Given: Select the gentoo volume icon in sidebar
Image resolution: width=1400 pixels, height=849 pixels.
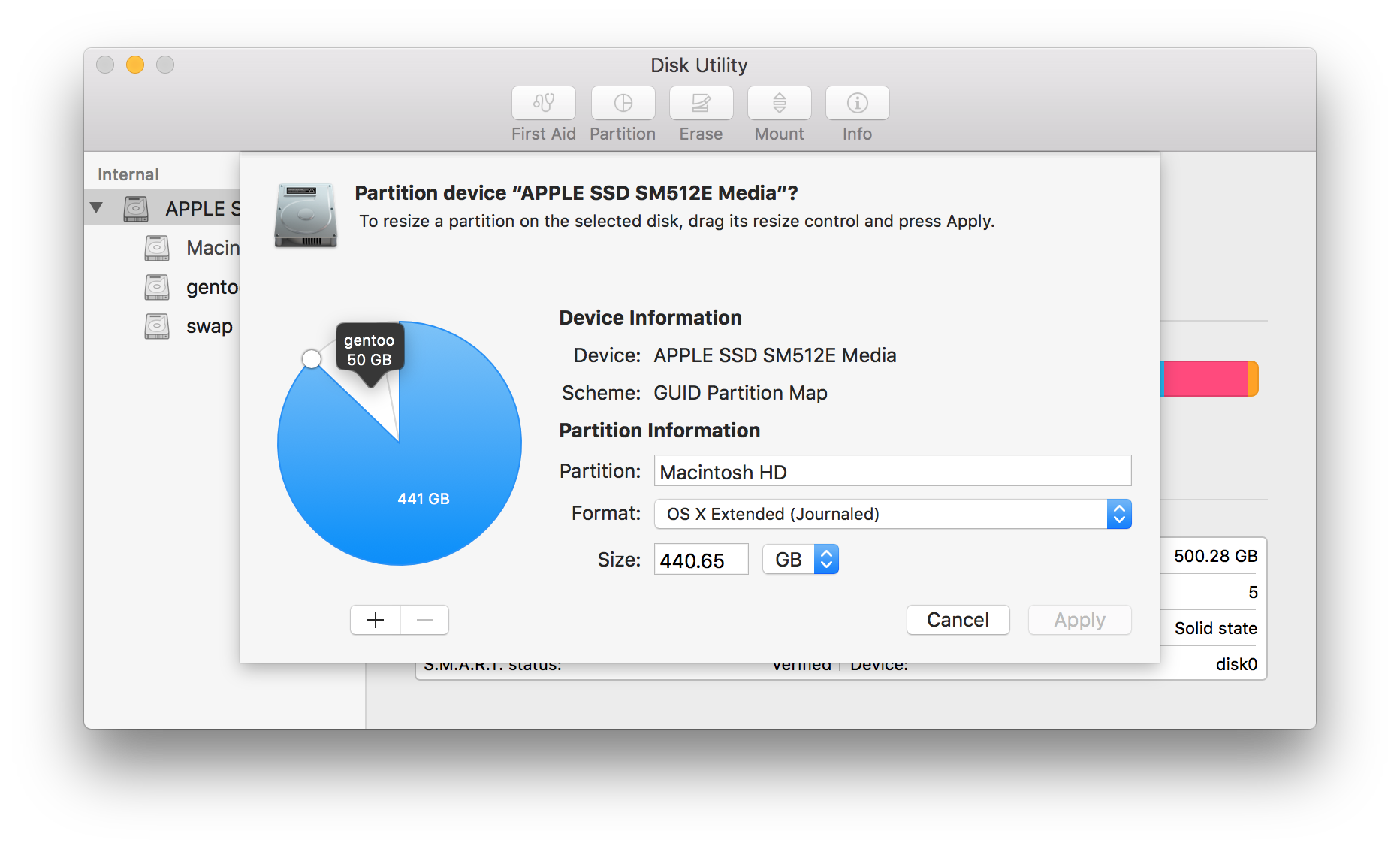Looking at the screenshot, I should (156, 286).
